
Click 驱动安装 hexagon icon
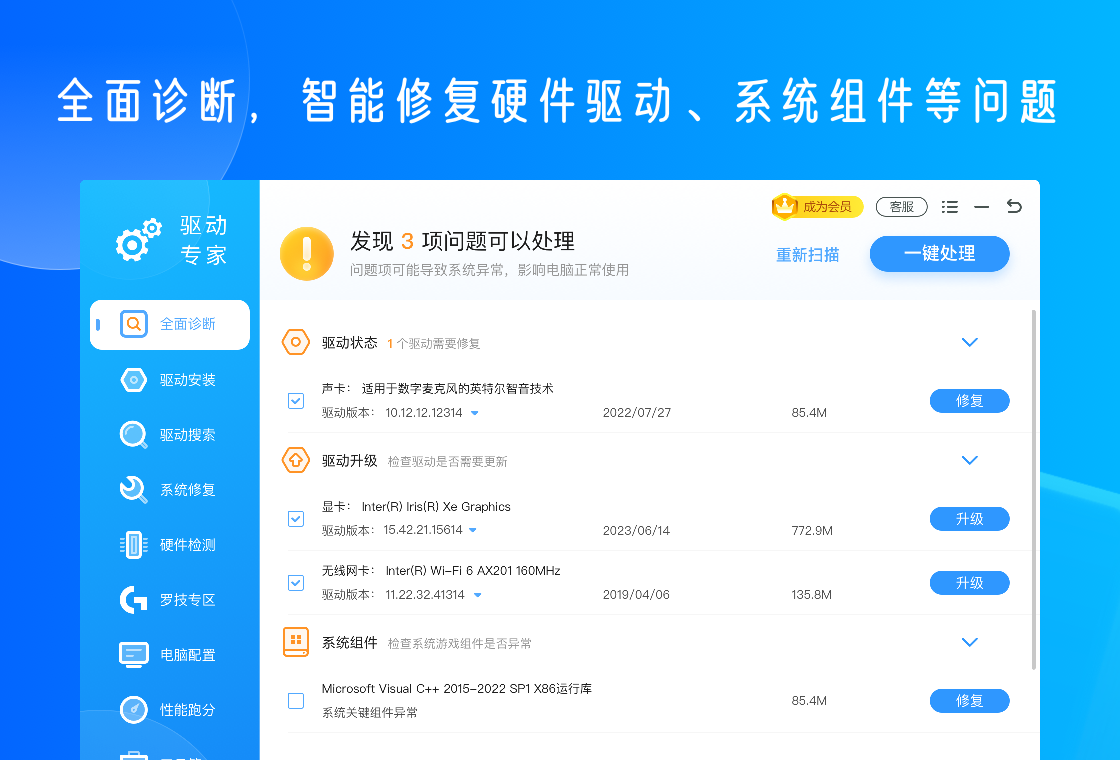134,380
